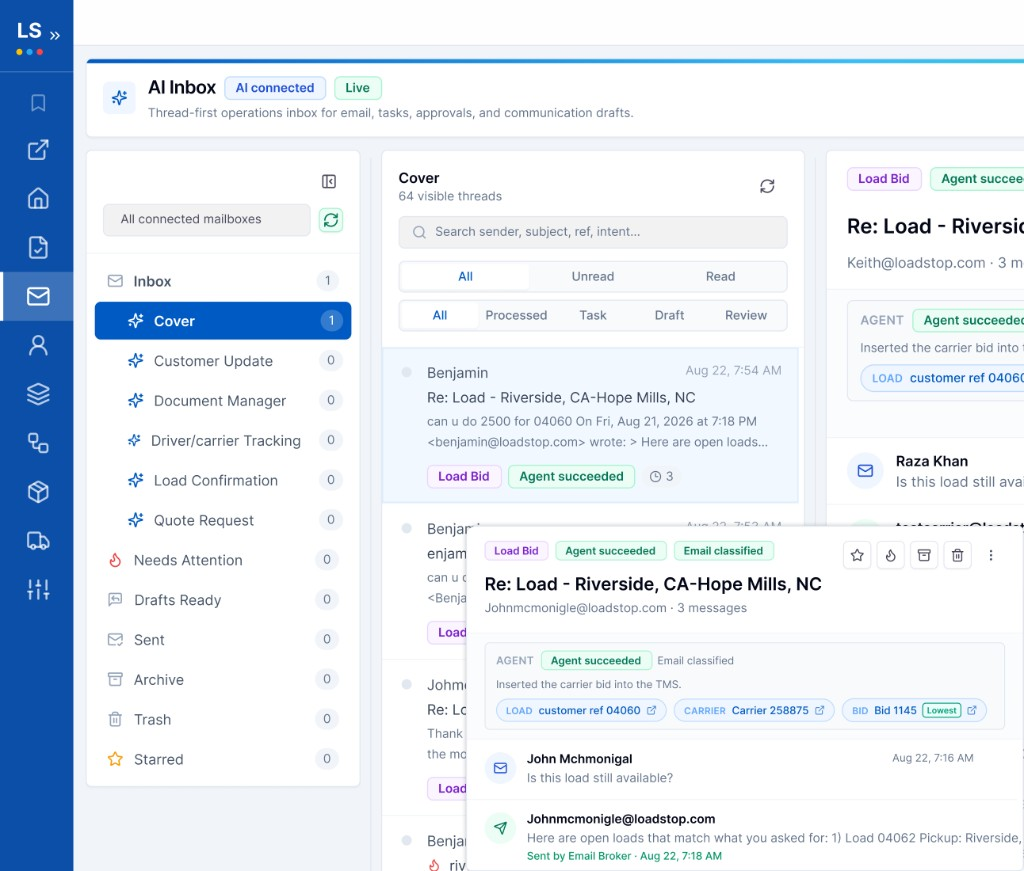
Task: Click the search sender, subject field
Action: coord(593,232)
